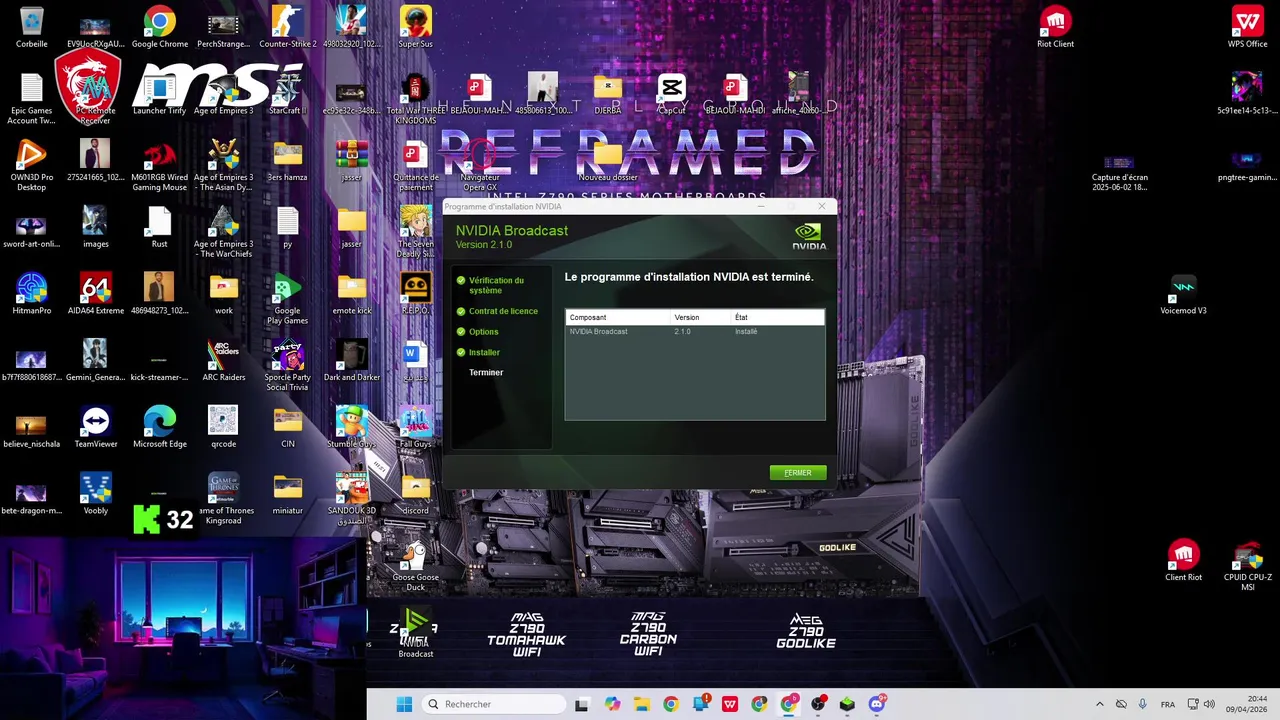This screenshot has height=720, width=1280.
Task: Open the Rust text file on desktop
Action: [160, 228]
